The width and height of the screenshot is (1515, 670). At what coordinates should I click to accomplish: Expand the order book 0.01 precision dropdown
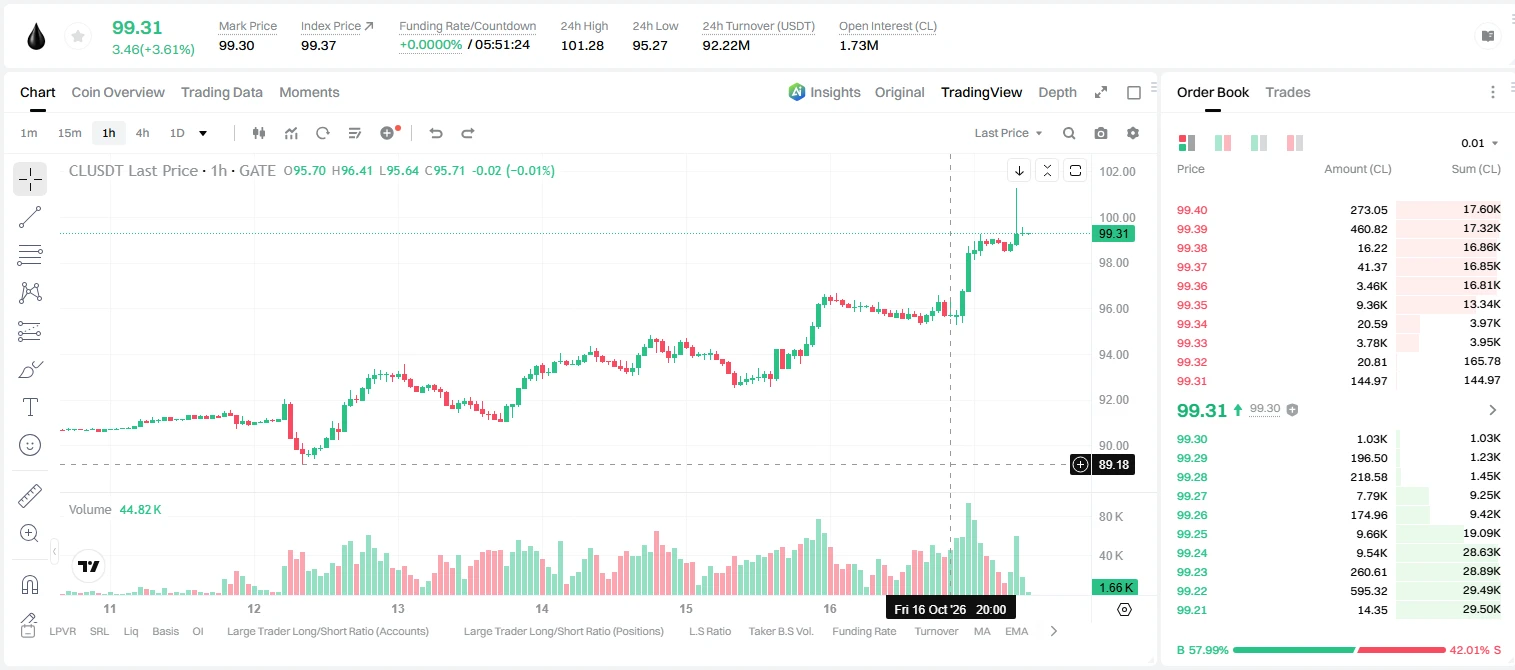1480,143
